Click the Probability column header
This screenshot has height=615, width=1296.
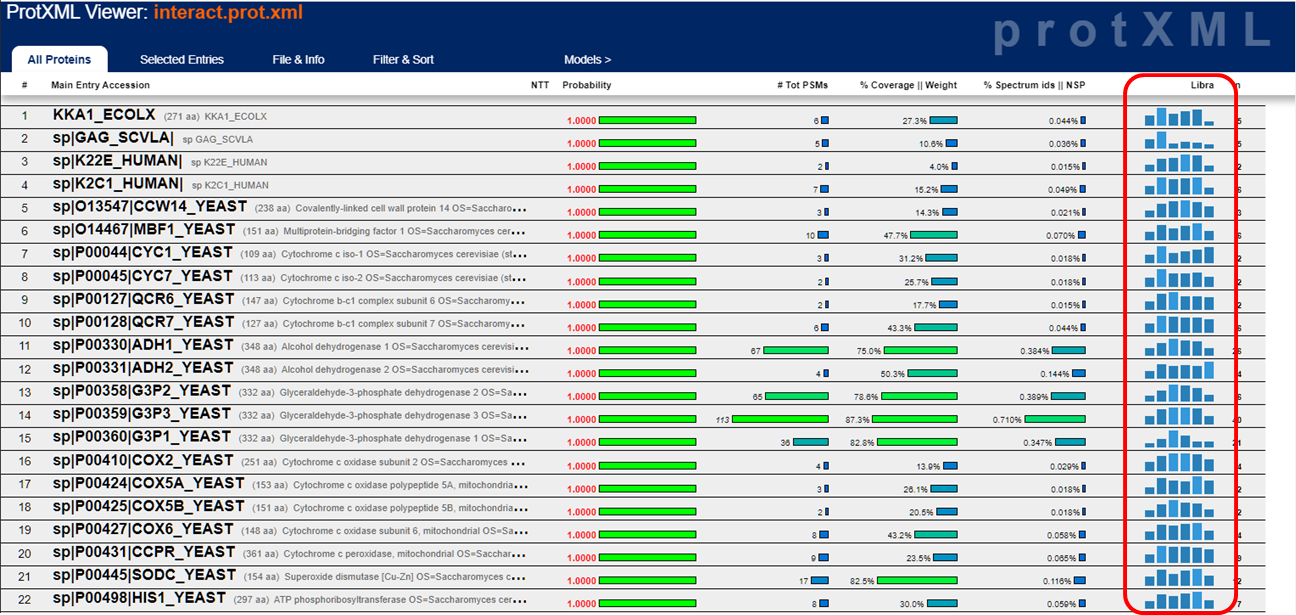pos(587,85)
